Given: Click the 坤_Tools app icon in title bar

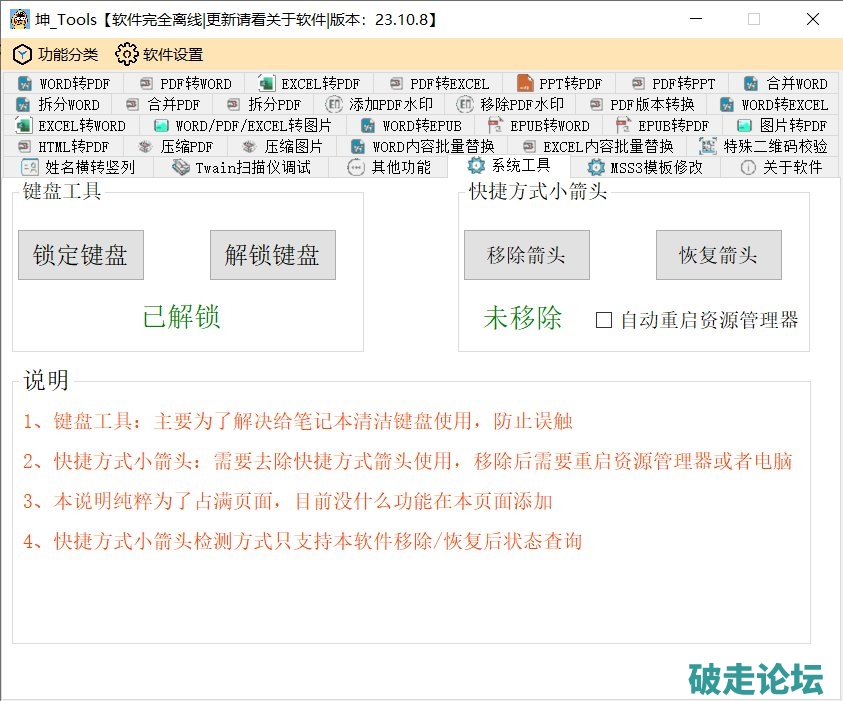Looking at the screenshot, I should point(18,19).
